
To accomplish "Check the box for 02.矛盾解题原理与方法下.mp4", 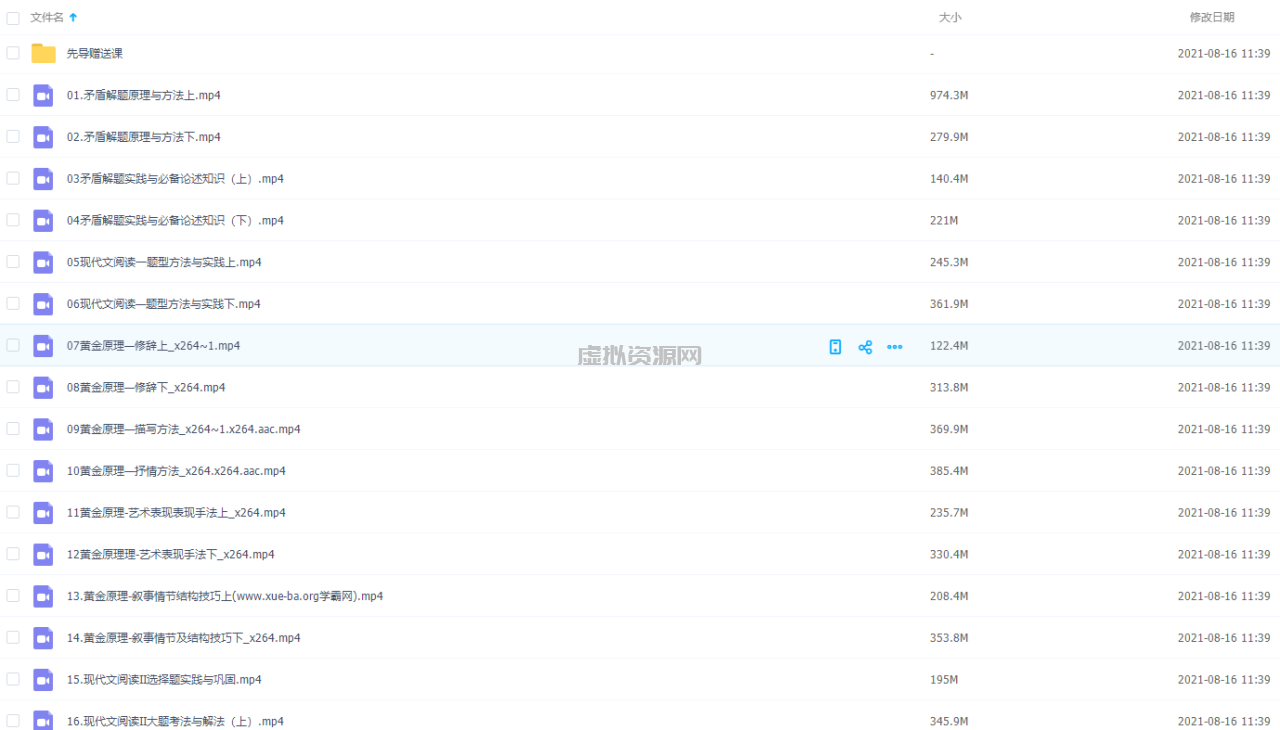I will (x=13, y=136).
